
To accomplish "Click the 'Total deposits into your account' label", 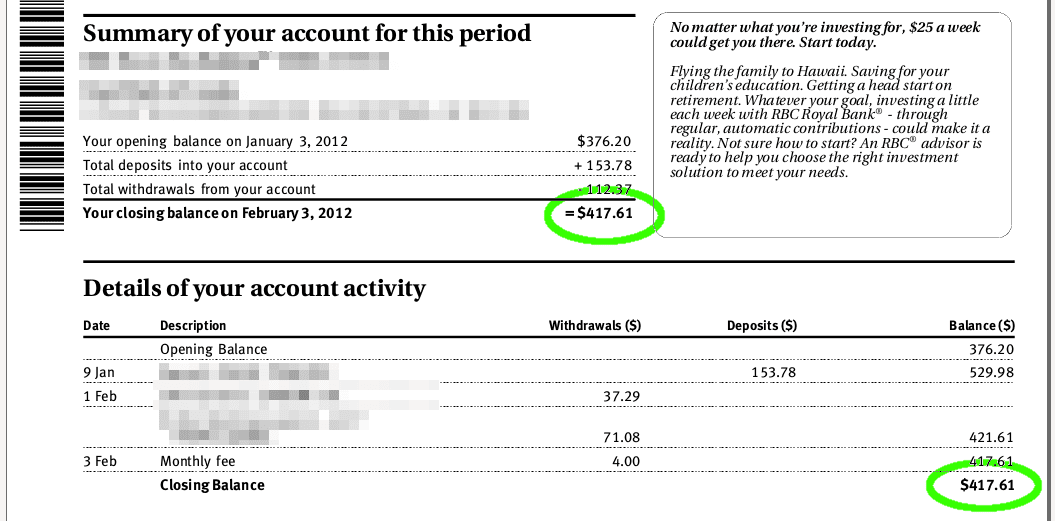I will click(x=185, y=165).
